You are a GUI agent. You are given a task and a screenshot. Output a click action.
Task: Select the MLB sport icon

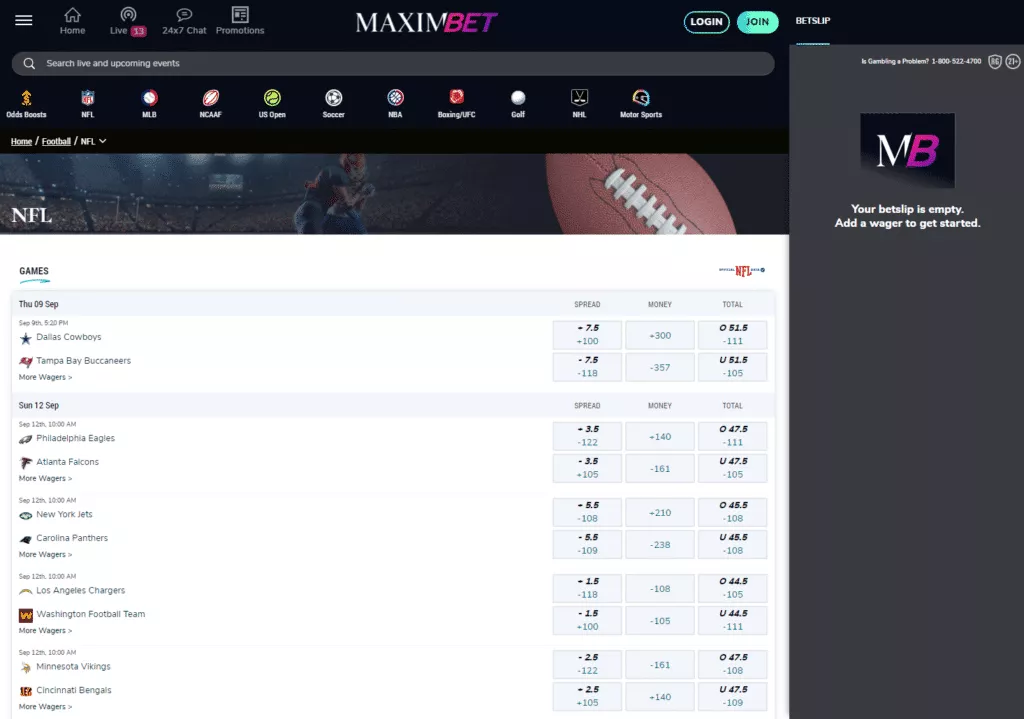point(149,98)
